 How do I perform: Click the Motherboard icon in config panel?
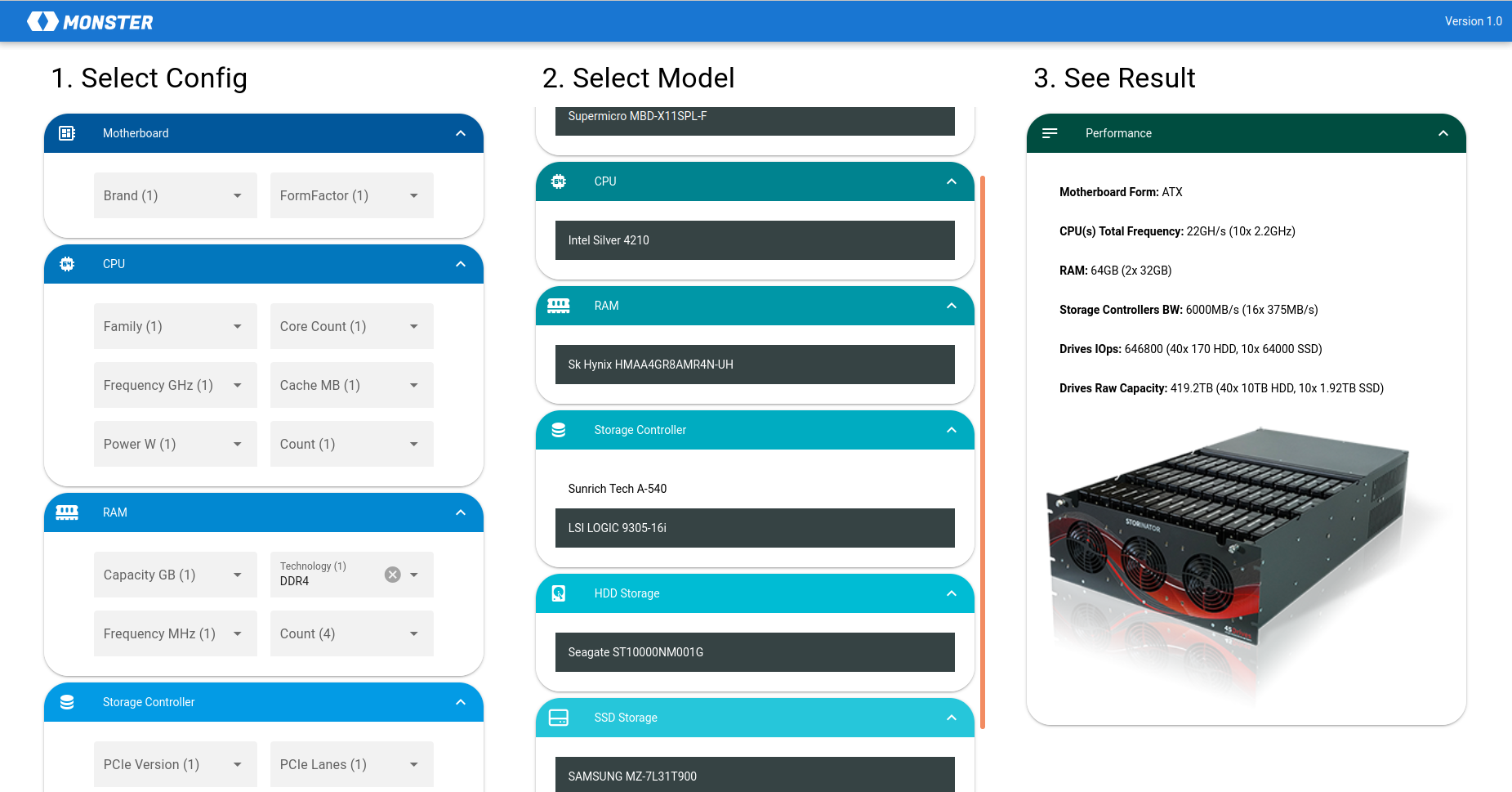pyautogui.click(x=67, y=133)
